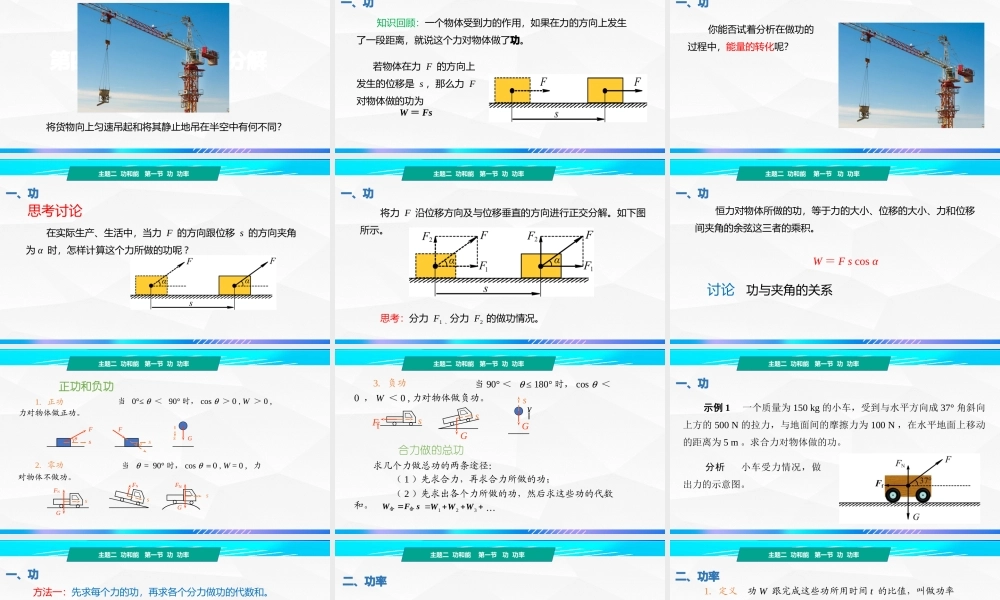Click the red 方法一 text

(49, 592)
